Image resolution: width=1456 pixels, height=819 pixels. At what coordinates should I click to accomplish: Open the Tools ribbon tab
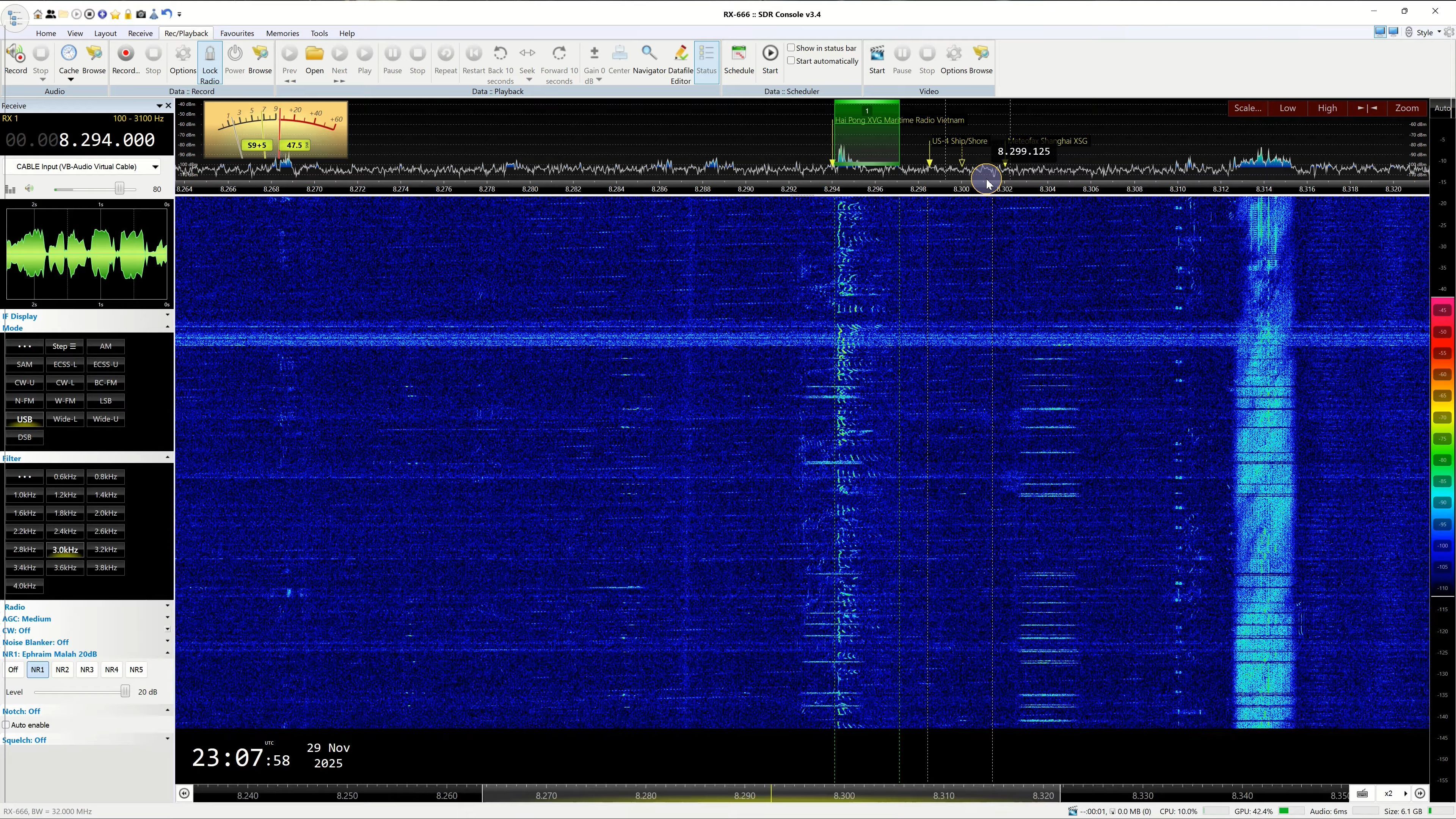coord(319,33)
